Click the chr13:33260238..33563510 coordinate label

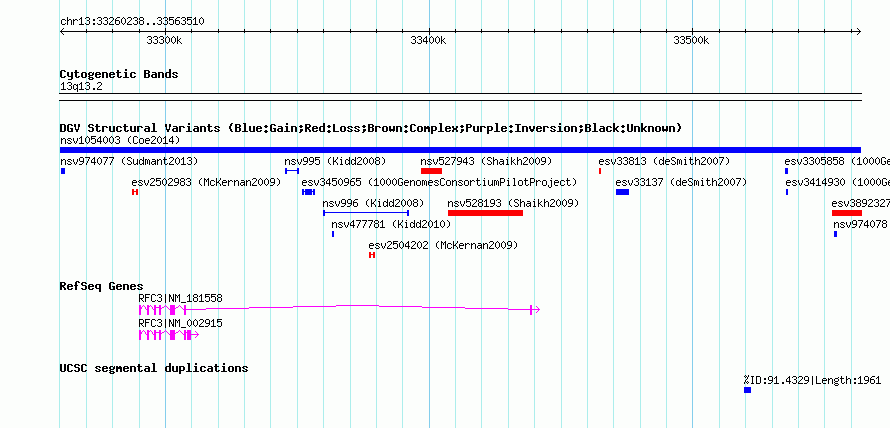tap(132, 22)
